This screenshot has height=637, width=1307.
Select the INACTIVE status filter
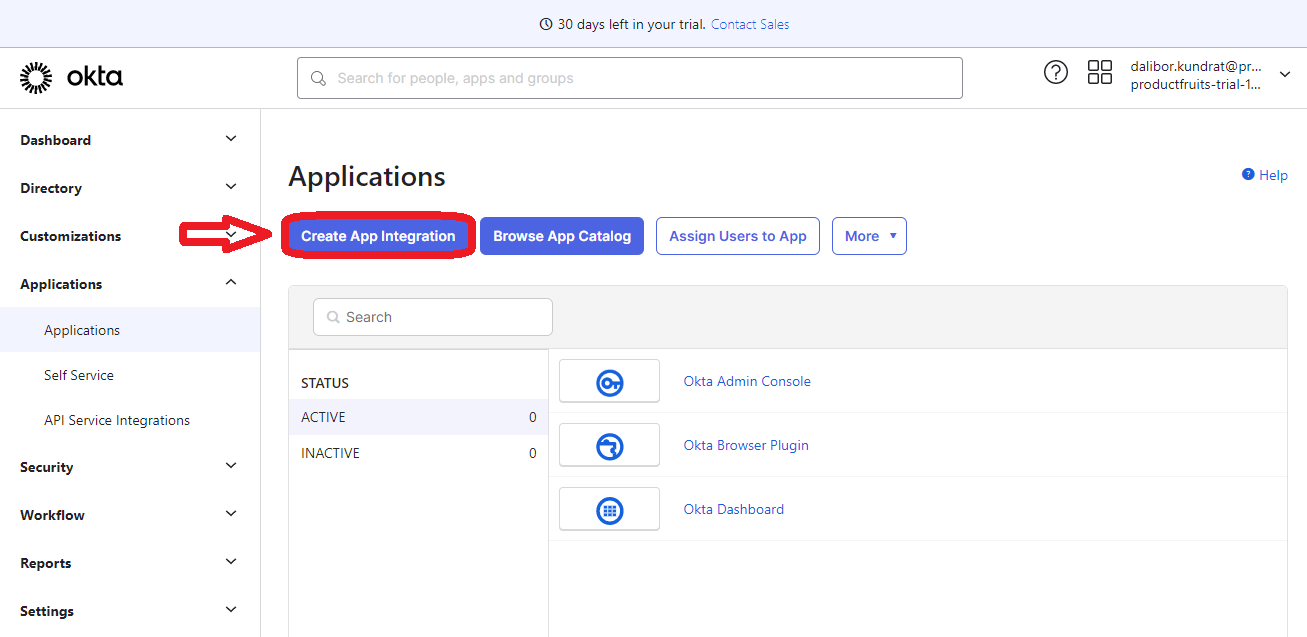(331, 453)
